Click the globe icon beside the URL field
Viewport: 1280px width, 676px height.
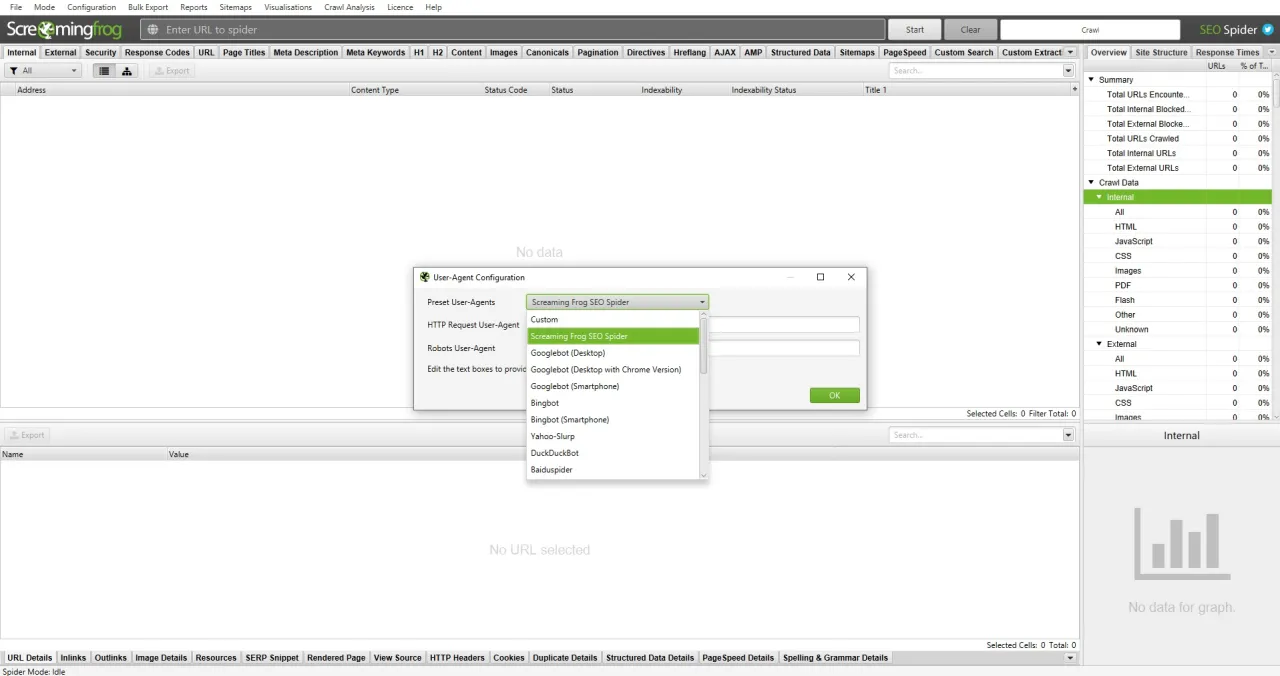152,29
